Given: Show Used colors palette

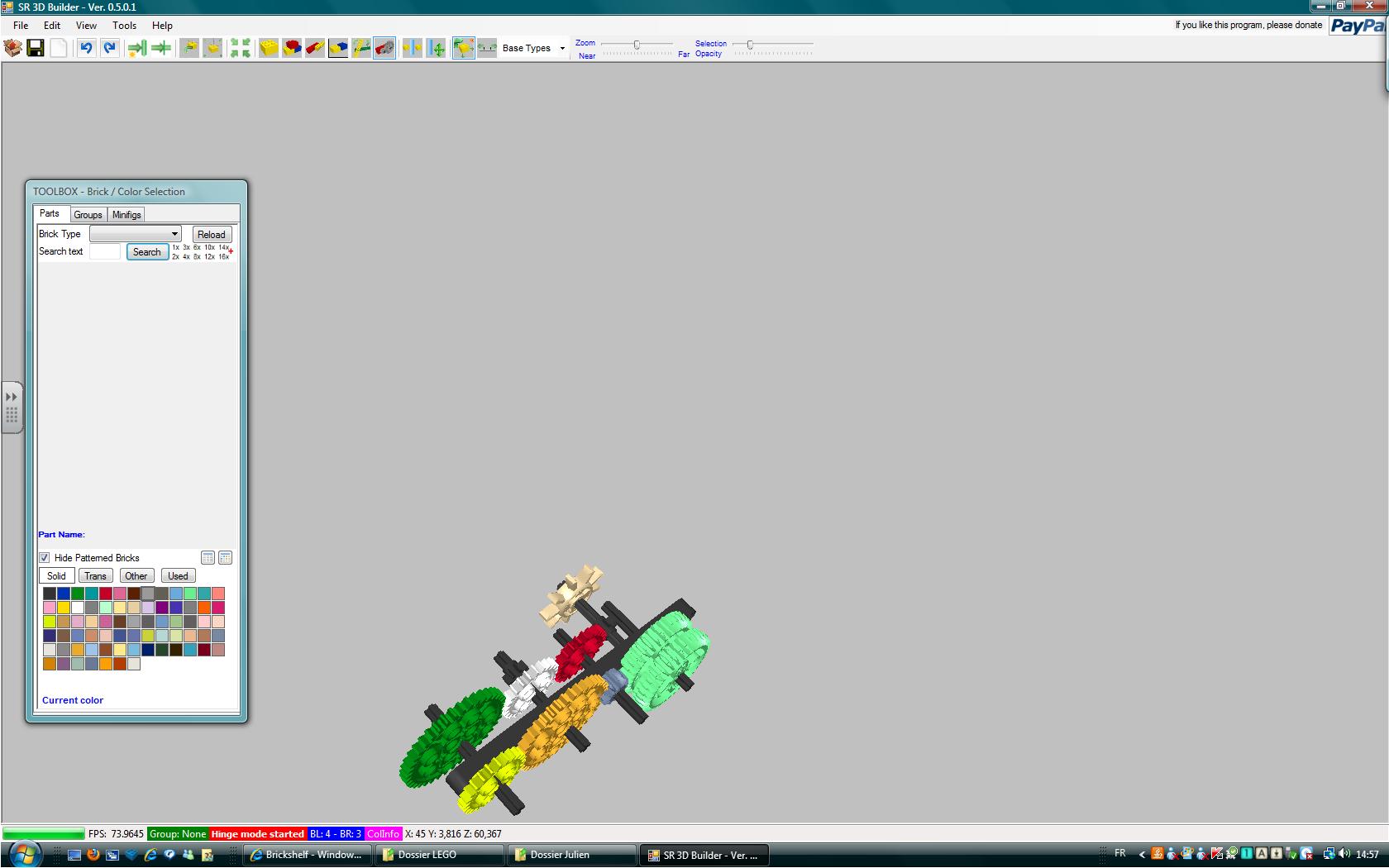Looking at the screenshot, I should tap(178, 576).
